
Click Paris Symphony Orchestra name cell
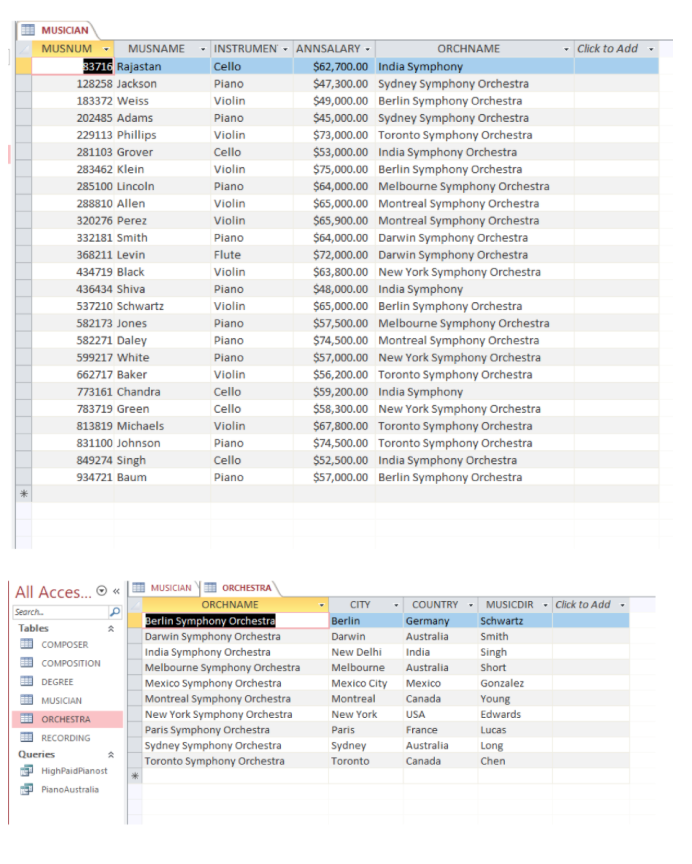click(235, 730)
